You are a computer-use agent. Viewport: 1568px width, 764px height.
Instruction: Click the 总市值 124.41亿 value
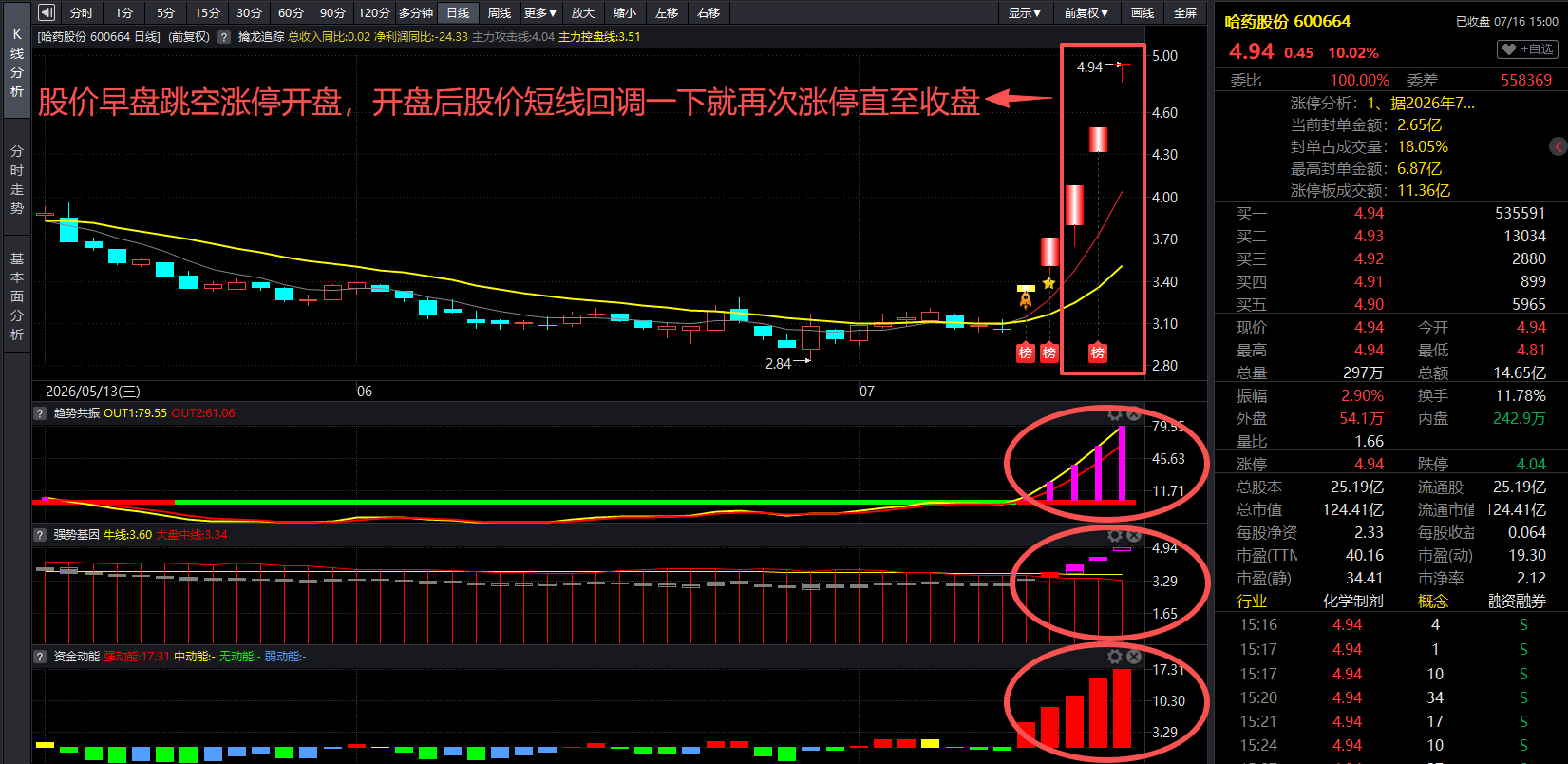pos(1353,510)
